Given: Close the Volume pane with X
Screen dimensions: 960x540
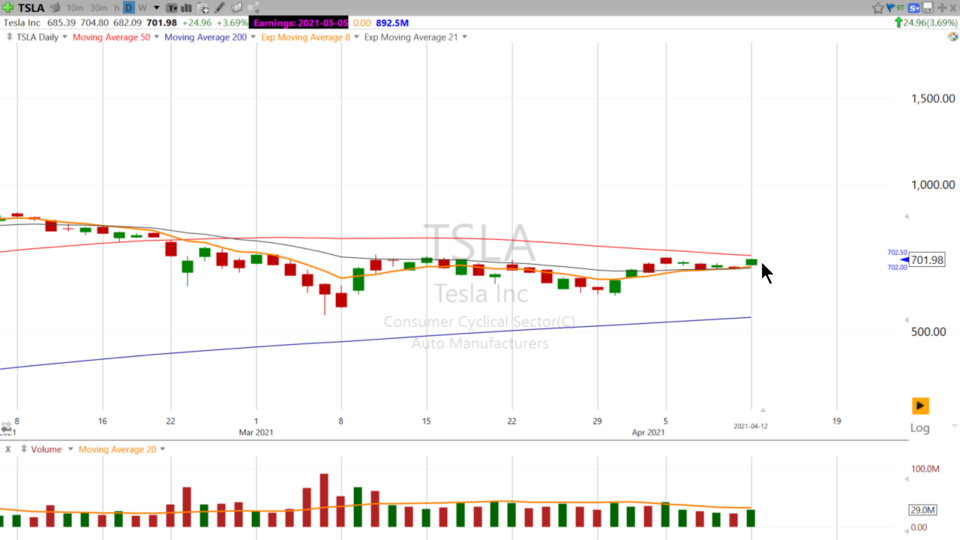Looking at the screenshot, I should point(8,449).
